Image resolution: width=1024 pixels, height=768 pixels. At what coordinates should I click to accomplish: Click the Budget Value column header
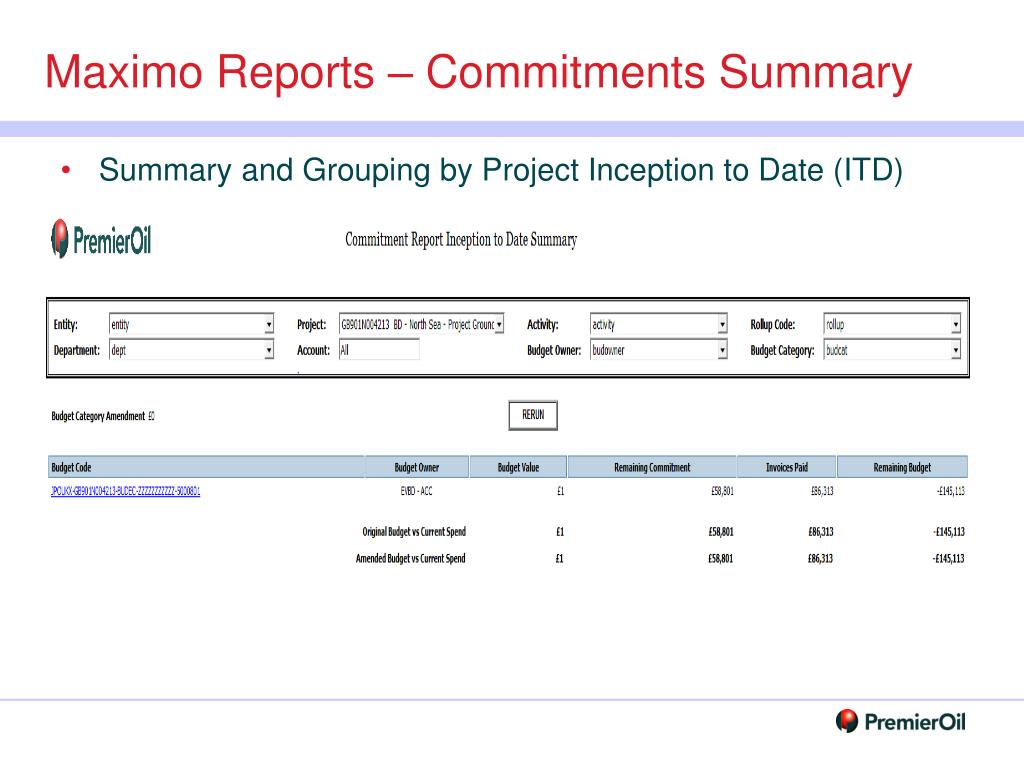[519, 467]
